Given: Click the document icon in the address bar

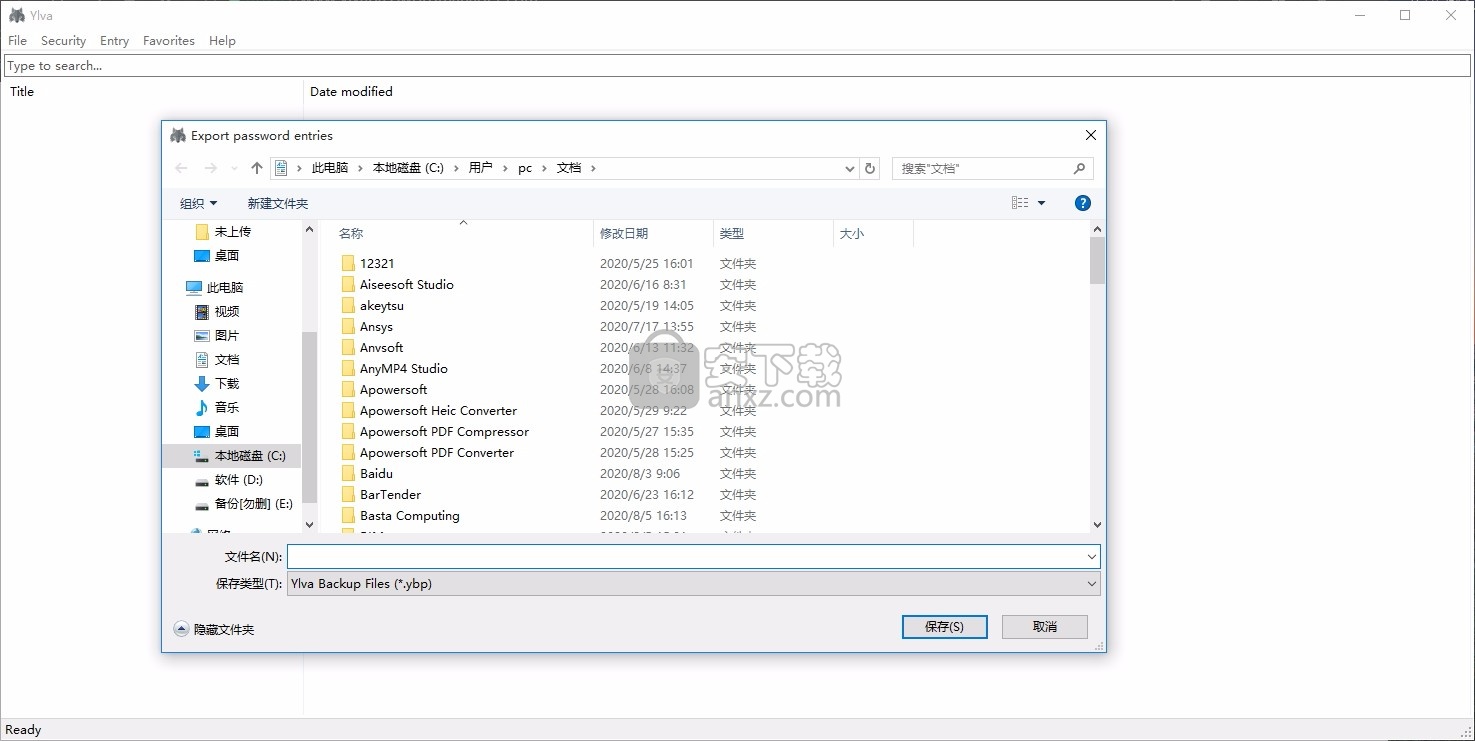Looking at the screenshot, I should click(x=281, y=168).
